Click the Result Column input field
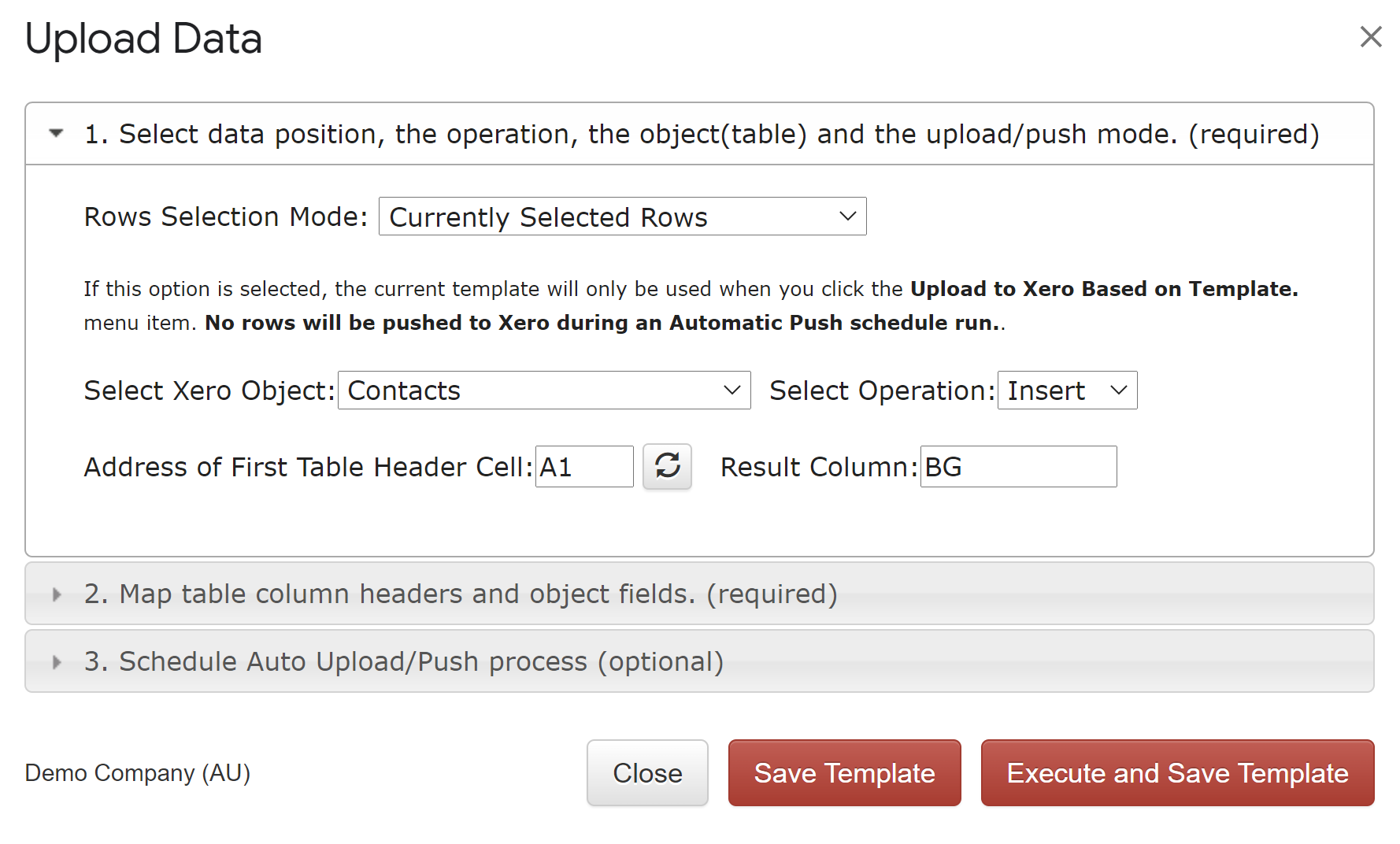 pos(1018,467)
